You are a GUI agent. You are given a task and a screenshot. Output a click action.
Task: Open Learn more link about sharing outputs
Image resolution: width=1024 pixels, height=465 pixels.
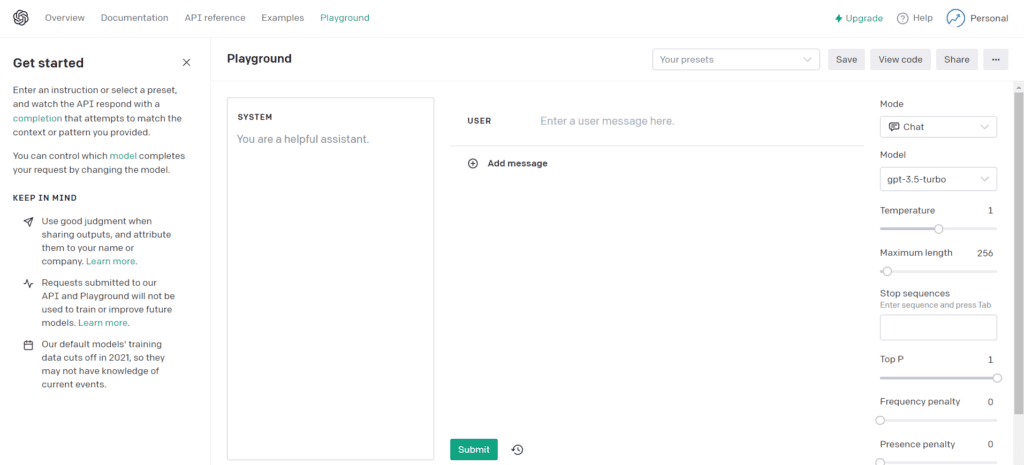click(110, 261)
